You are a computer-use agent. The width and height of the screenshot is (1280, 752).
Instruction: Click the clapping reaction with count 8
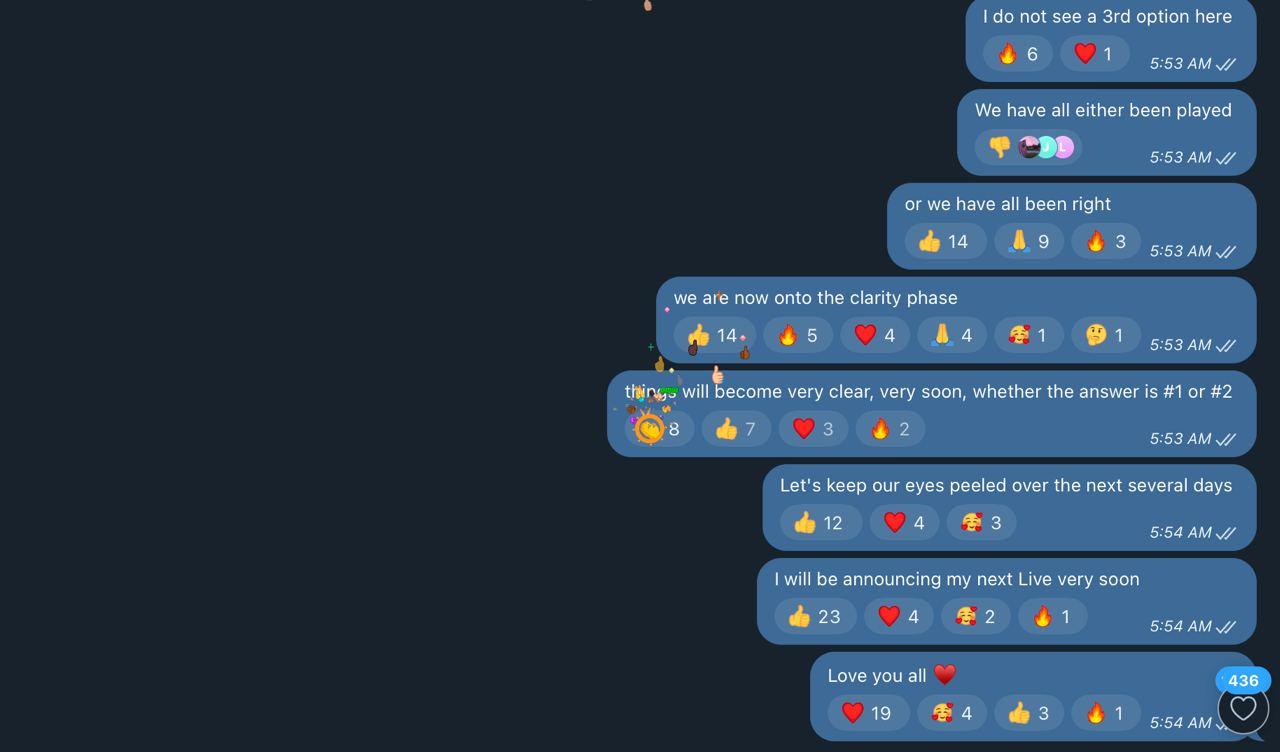[660, 429]
